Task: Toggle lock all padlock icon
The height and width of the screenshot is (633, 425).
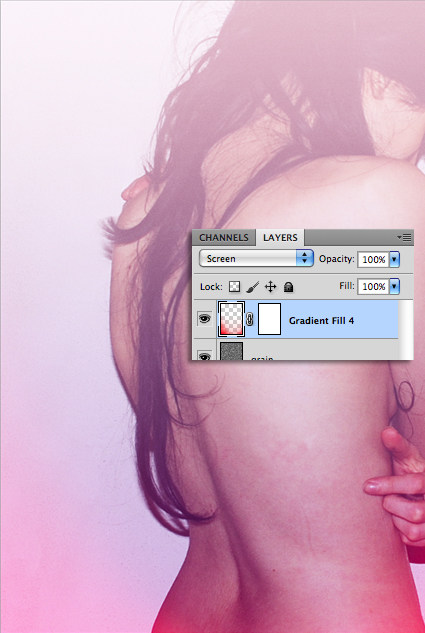Action: 288,287
